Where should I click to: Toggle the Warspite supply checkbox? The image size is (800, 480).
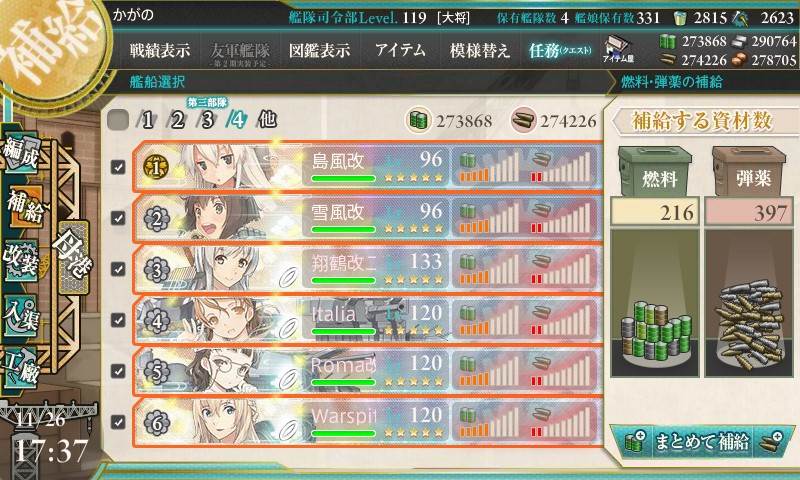coord(118,422)
